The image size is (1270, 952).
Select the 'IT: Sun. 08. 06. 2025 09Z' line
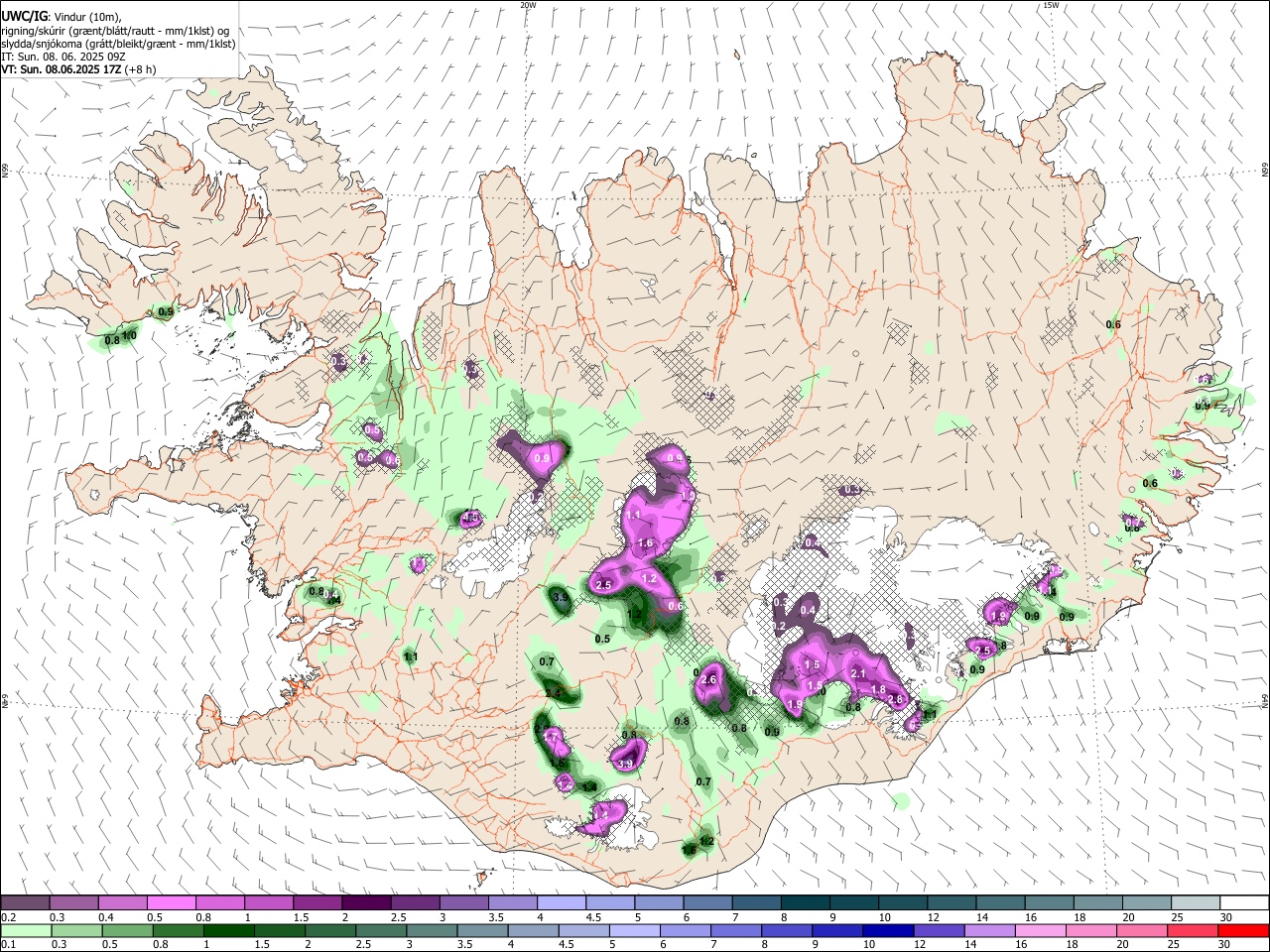click(63, 57)
